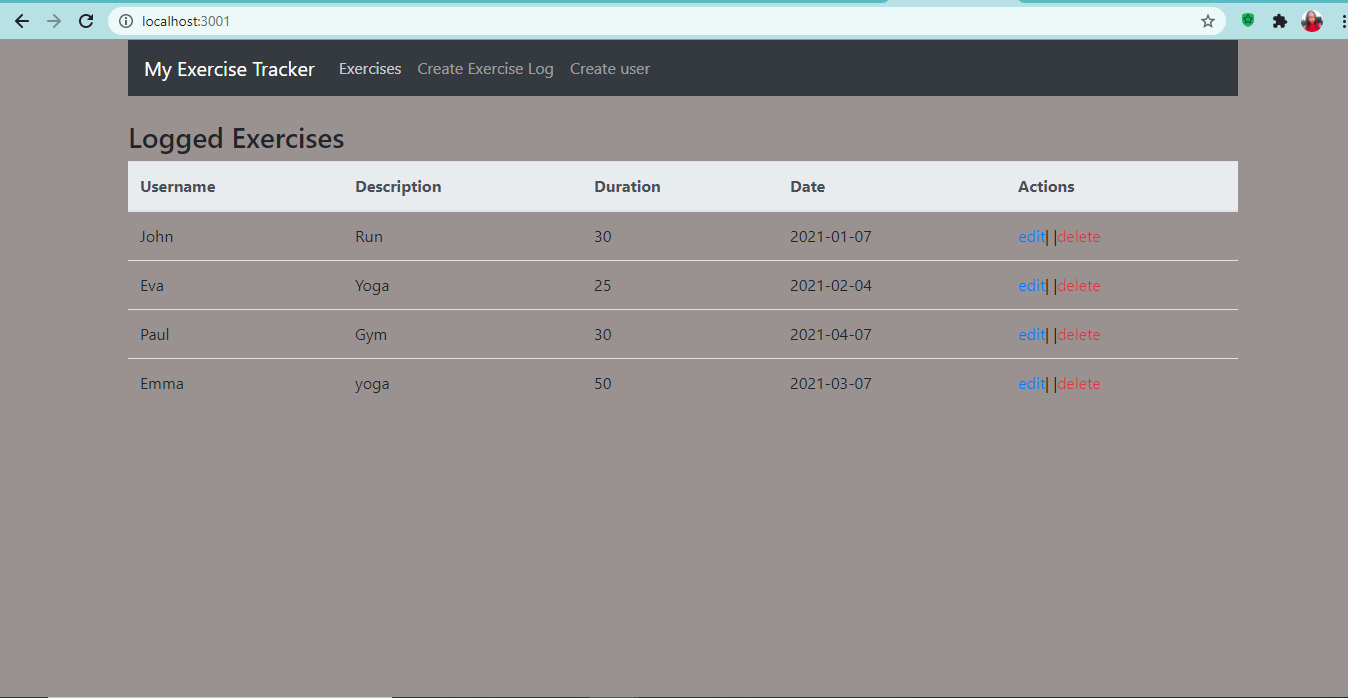
Task: Select the Logged Exercises heading
Action: [236, 139]
